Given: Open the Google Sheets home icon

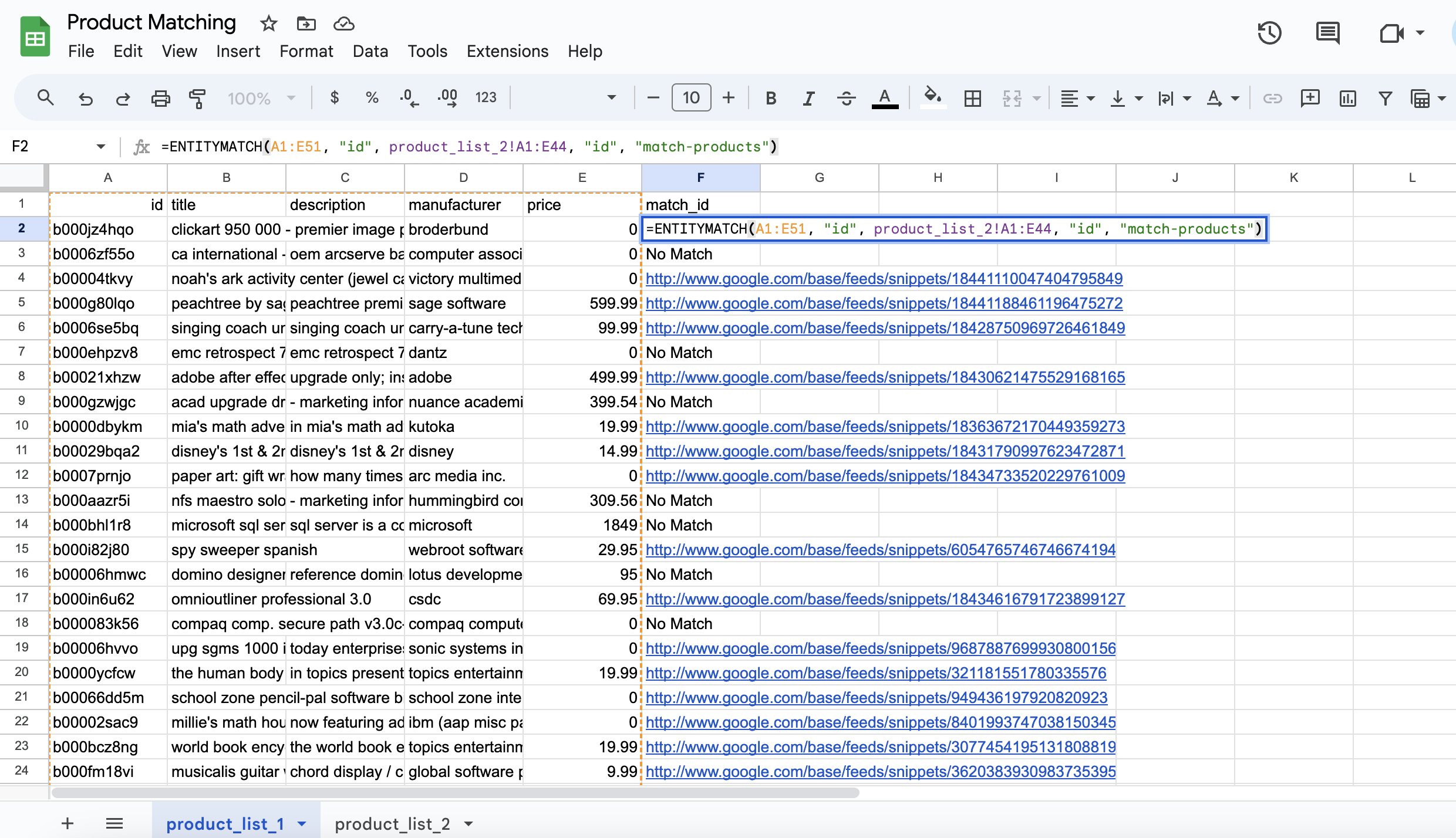Looking at the screenshot, I should pyautogui.click(x=35, y=36).
